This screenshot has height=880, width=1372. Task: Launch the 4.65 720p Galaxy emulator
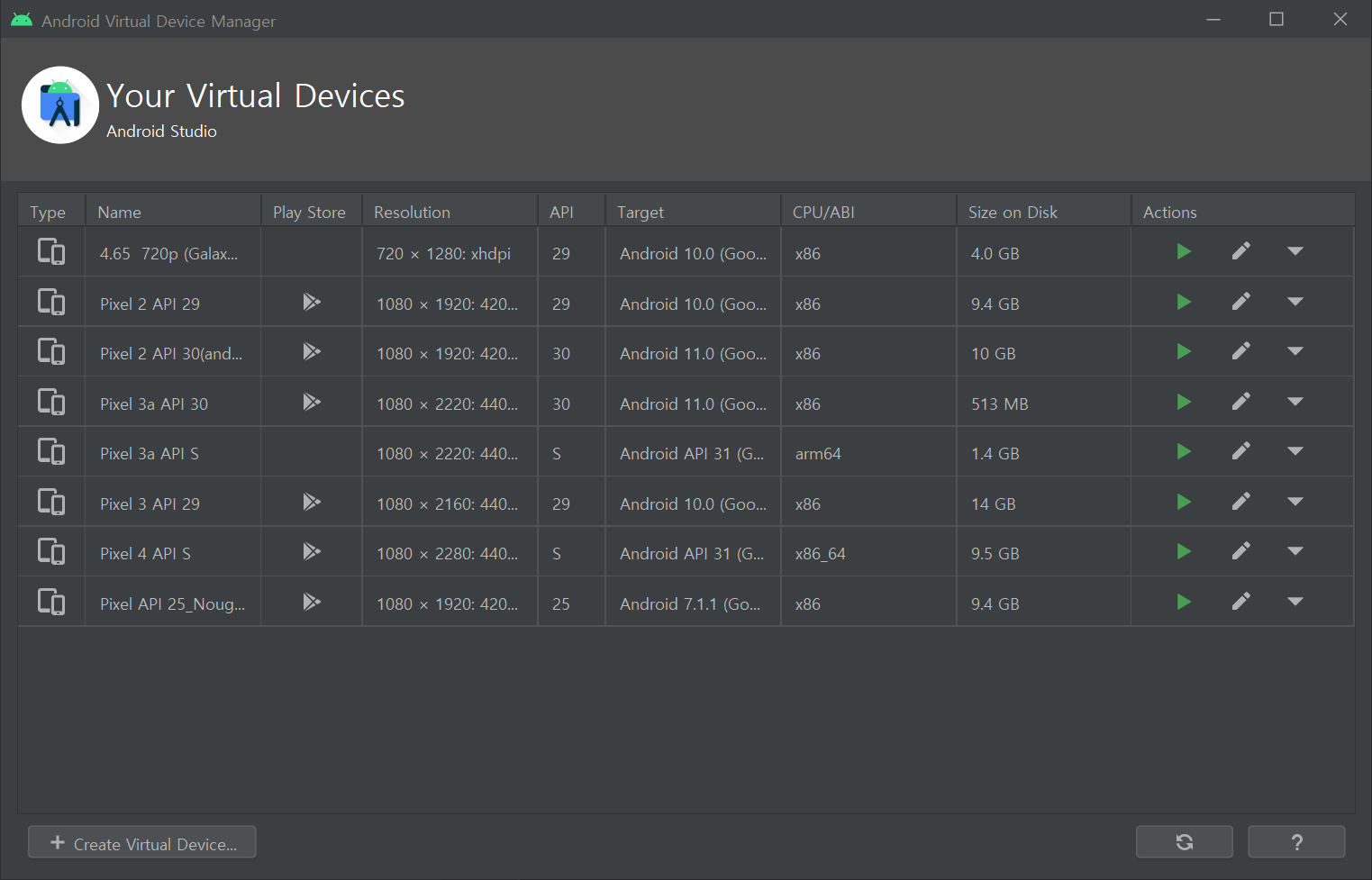coord(1184,252)
